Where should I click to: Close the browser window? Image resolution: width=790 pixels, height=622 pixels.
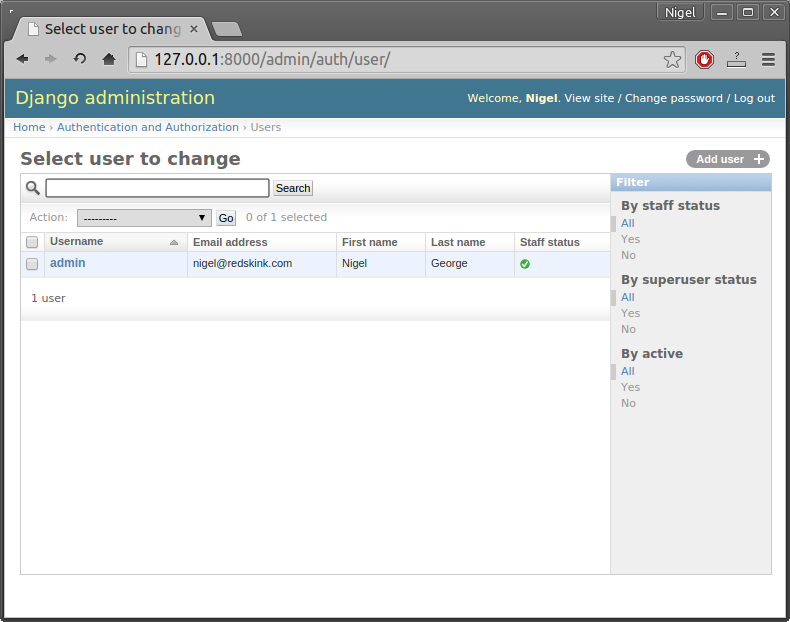(x=774, y=12)
